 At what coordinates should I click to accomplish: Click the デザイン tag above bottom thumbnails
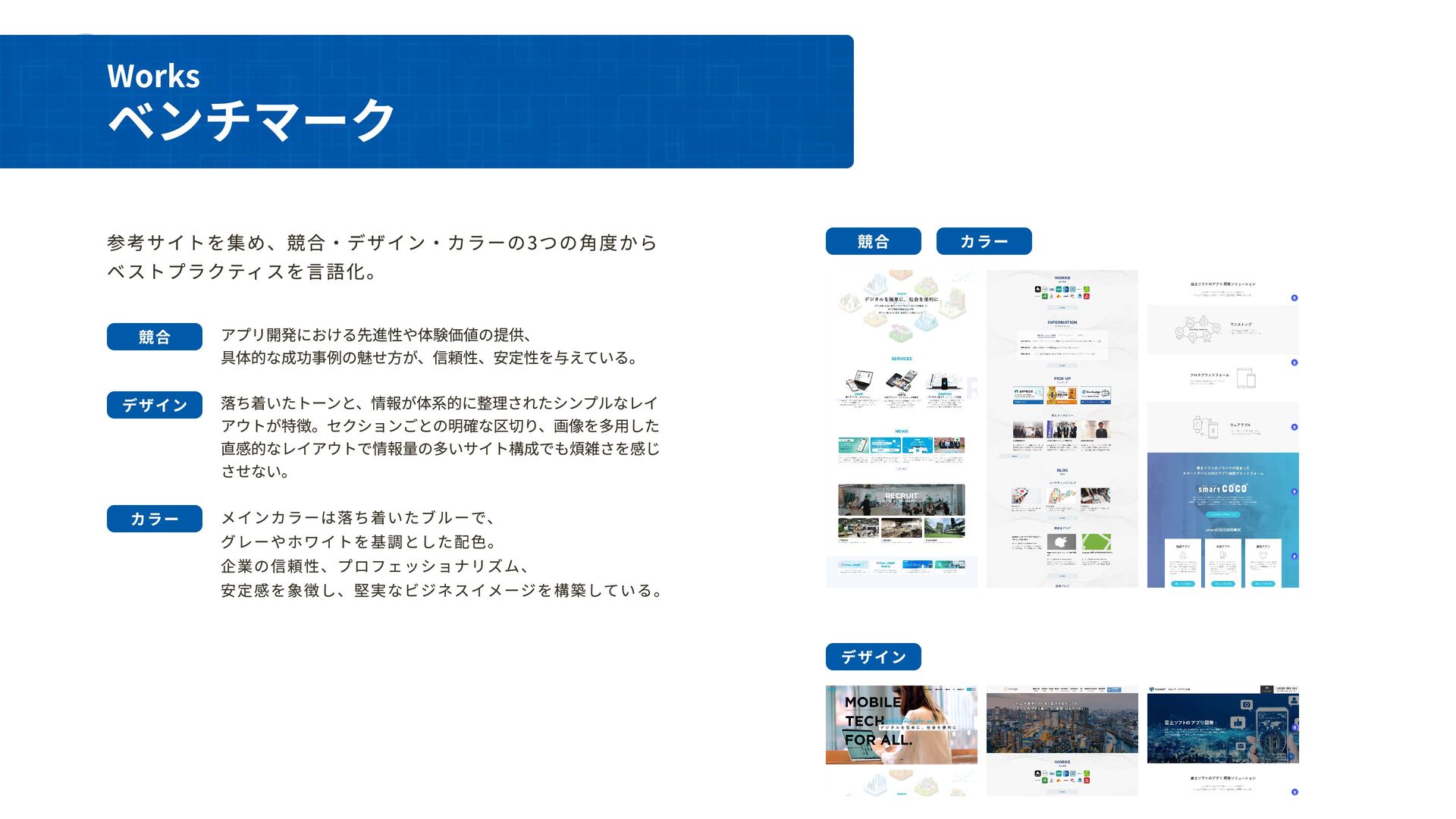click(x=873, y=657)
